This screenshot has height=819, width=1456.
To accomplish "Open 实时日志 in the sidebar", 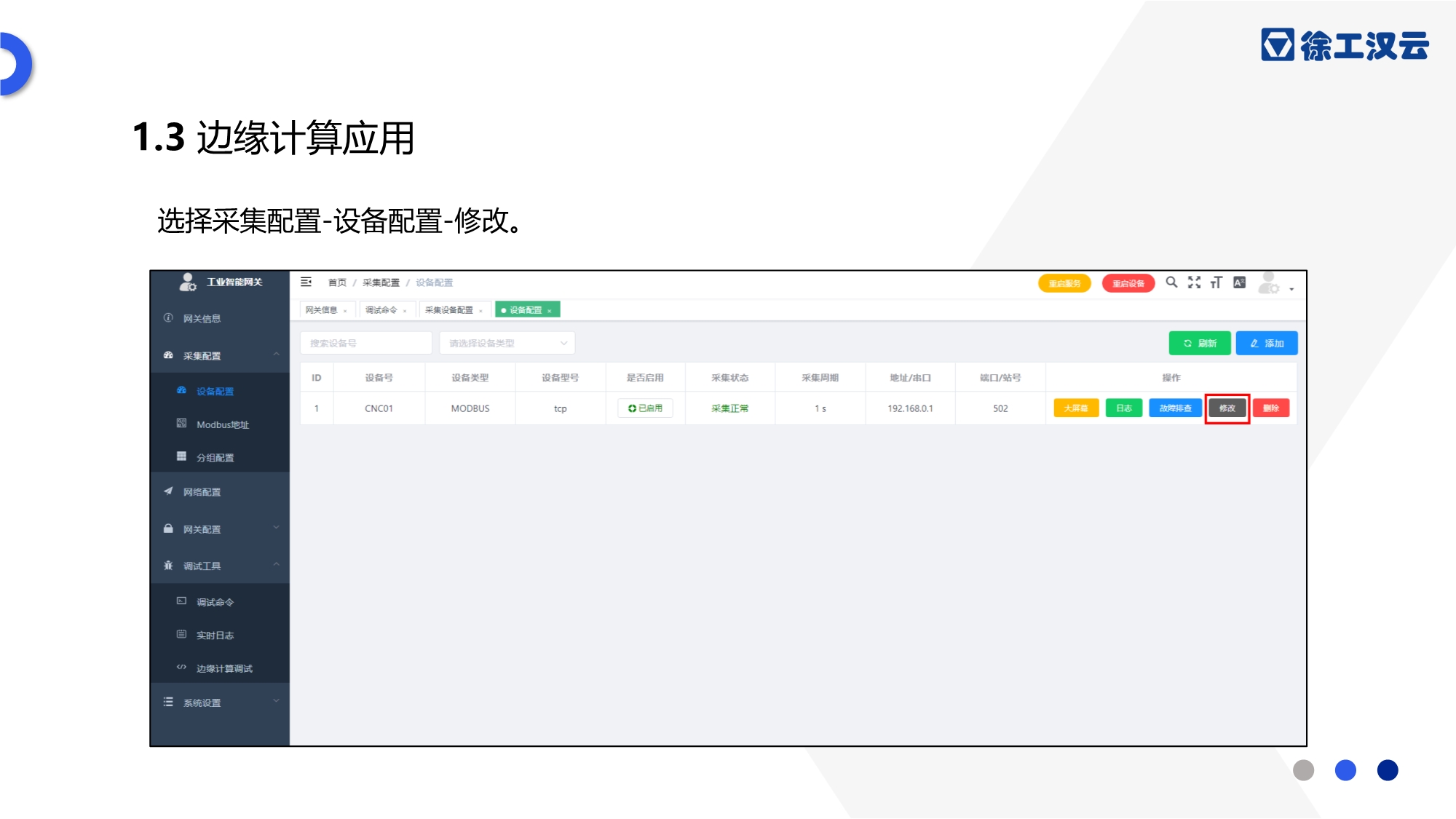I will (x=220, y=636).
